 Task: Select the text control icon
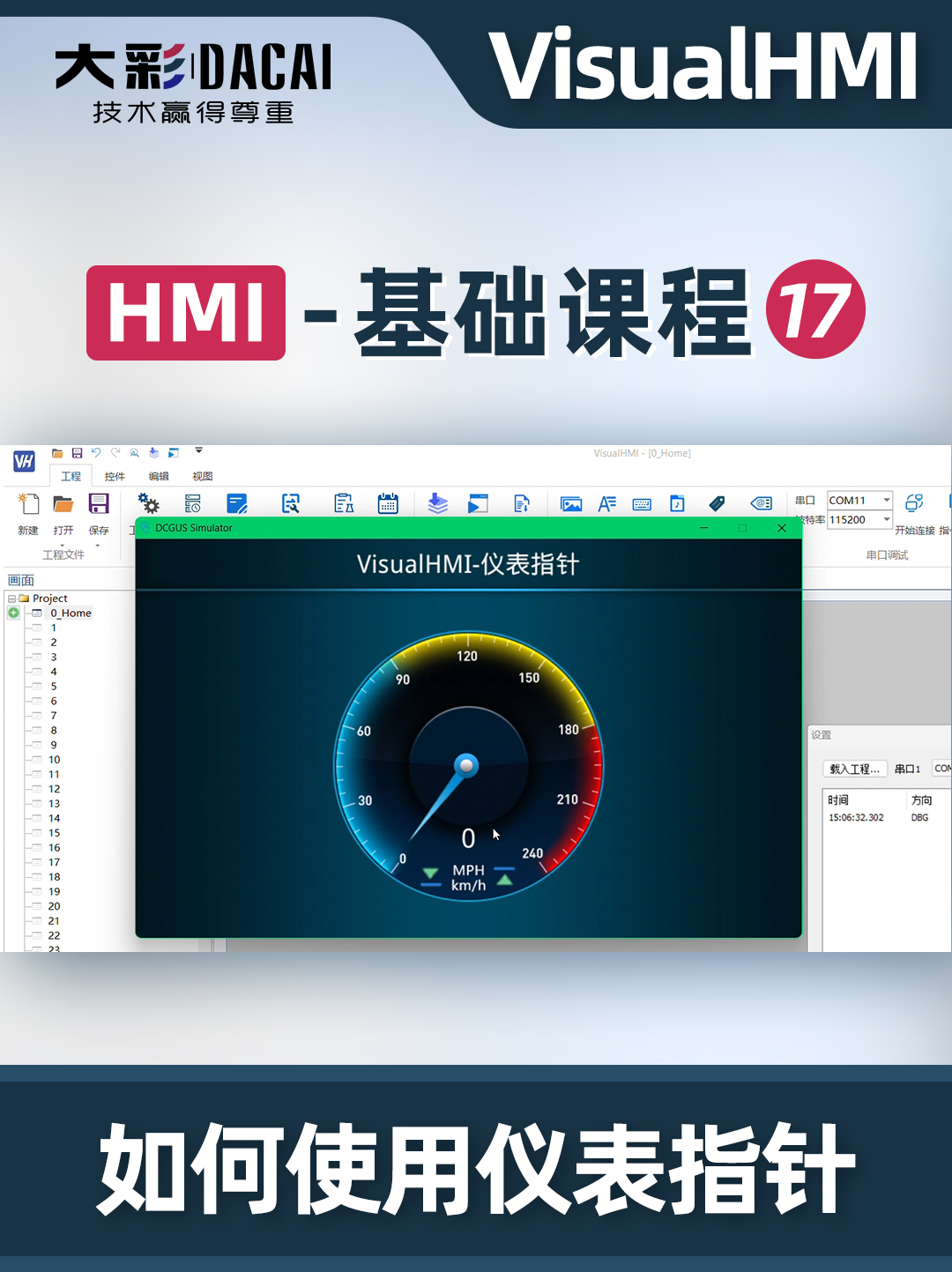pyautogui.click(x=606, y=503)
